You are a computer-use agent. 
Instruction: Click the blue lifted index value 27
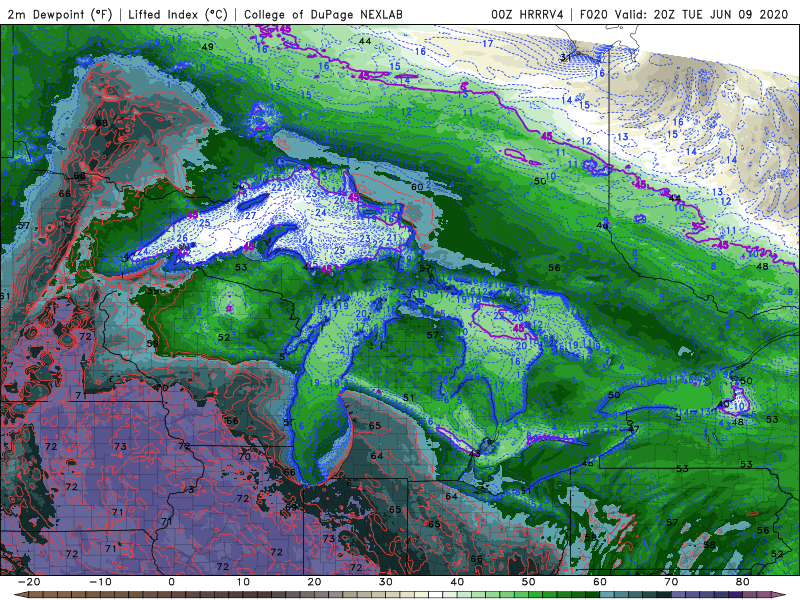pos(250,215)
